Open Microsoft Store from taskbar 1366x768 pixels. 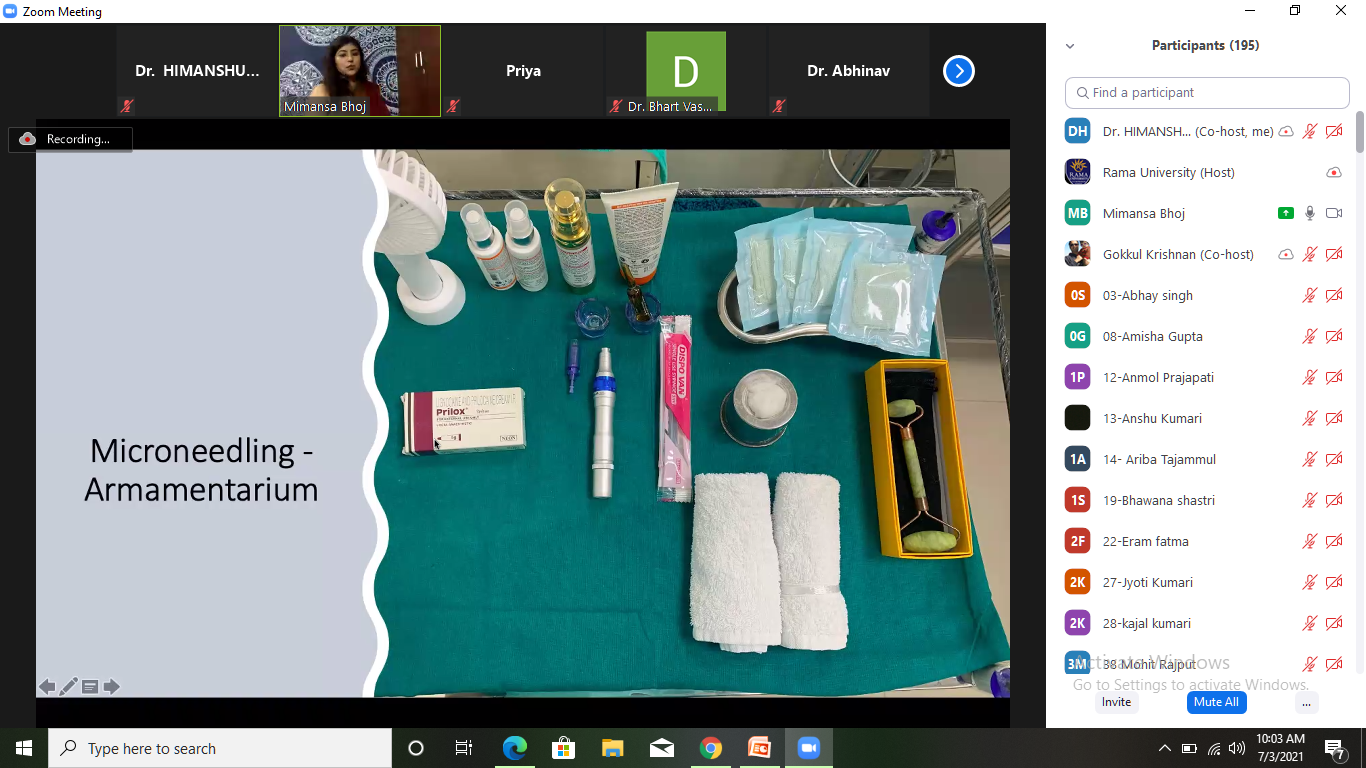coord(563,748)
